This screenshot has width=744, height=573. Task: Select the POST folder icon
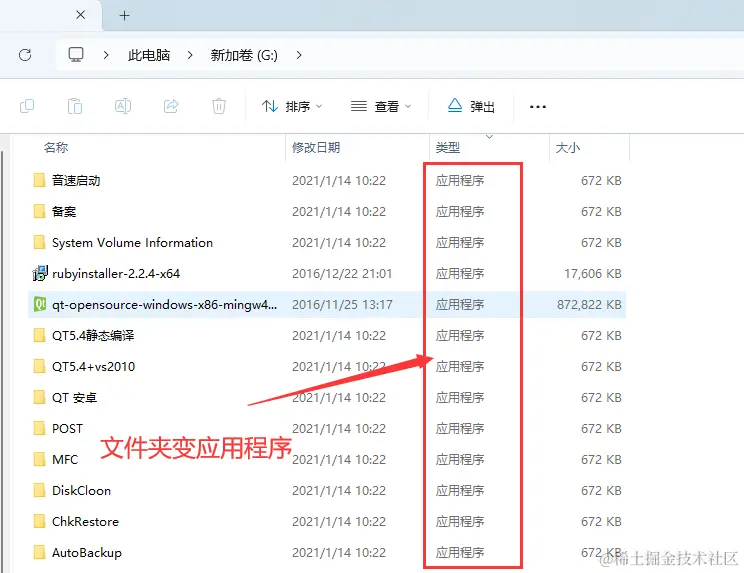pyautogui.click(x=39, y=428)
